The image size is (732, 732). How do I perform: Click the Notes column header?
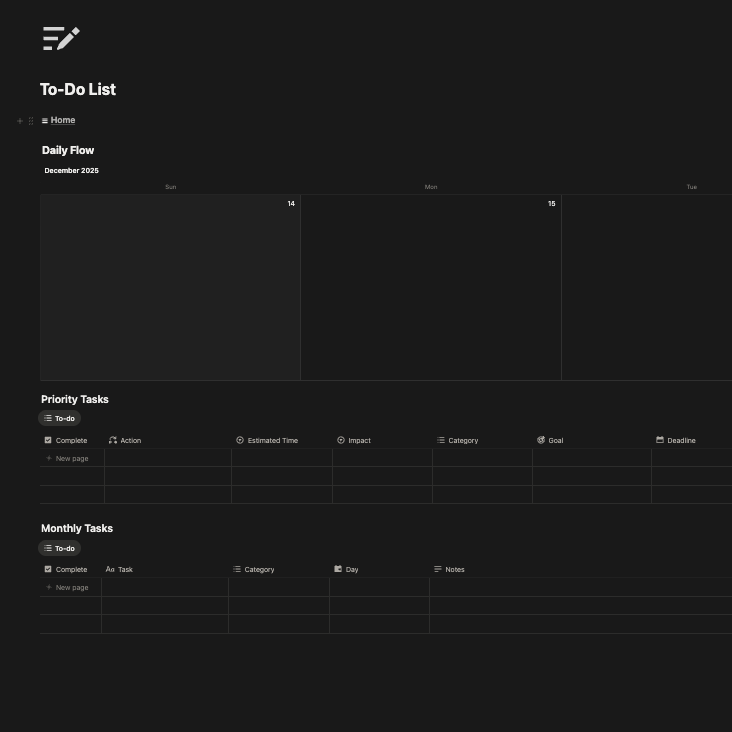454,570
